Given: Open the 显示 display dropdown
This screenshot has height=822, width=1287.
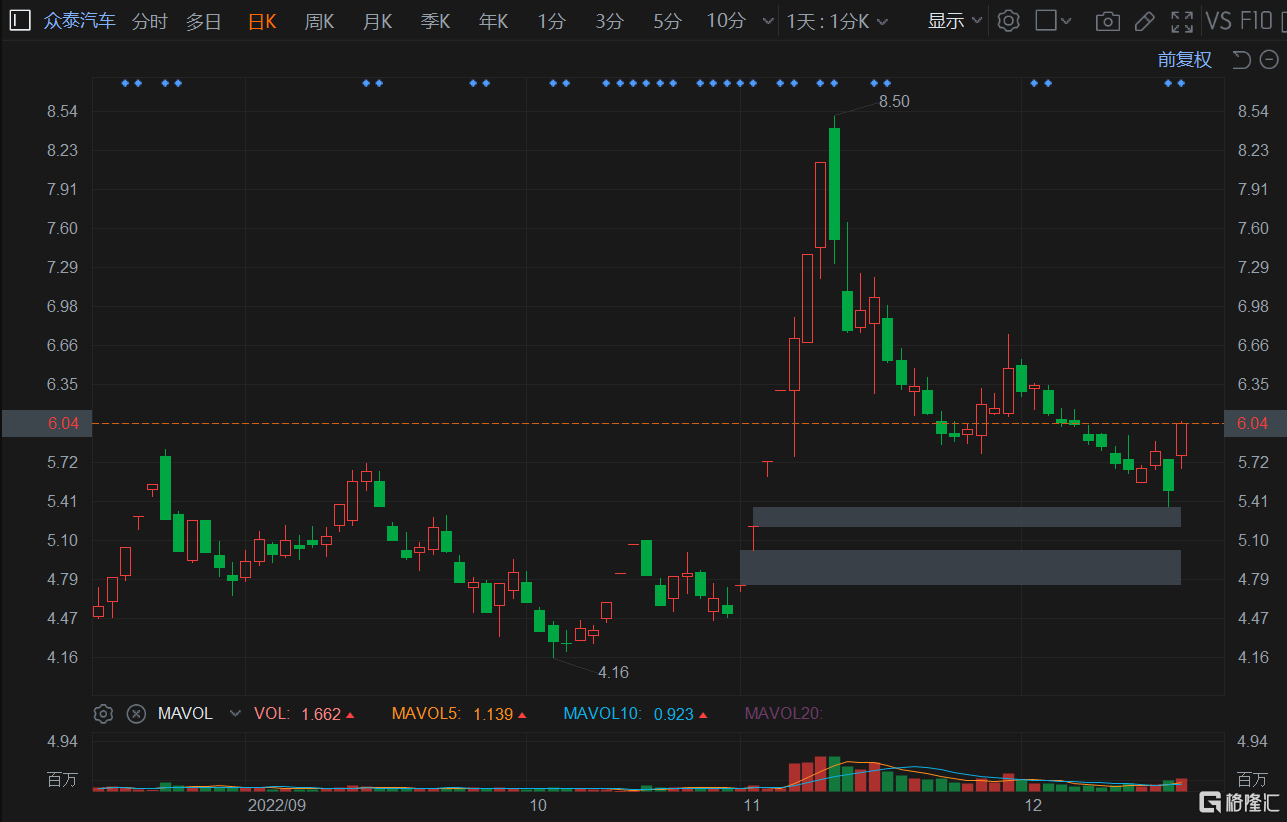Looking at the screenshot, I should (x=955, y=21).
